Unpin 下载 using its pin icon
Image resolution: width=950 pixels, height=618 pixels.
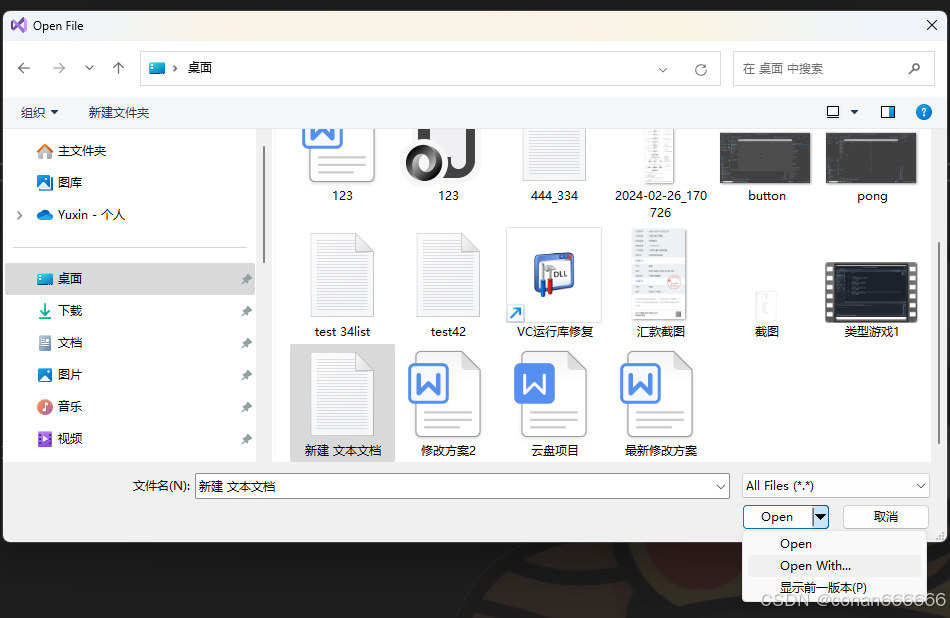[x=246, y=311]
